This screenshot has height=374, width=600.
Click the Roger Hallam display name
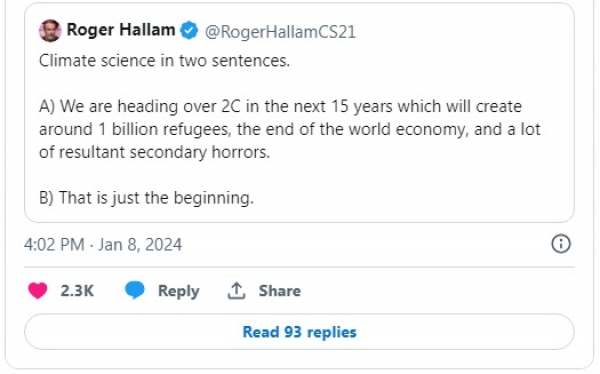pos(121,30)
